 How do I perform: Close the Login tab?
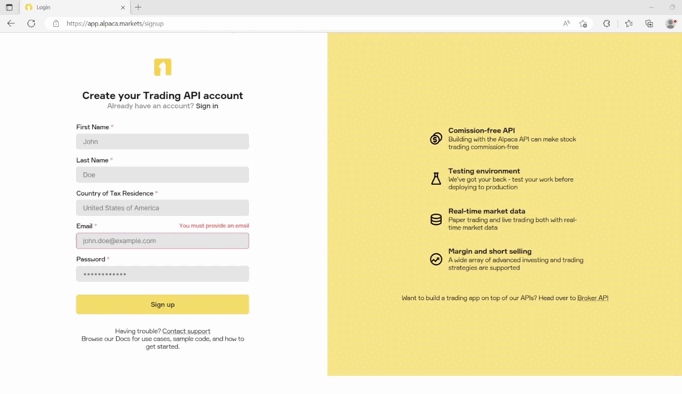pyautogui.click(x=123, y=7)
